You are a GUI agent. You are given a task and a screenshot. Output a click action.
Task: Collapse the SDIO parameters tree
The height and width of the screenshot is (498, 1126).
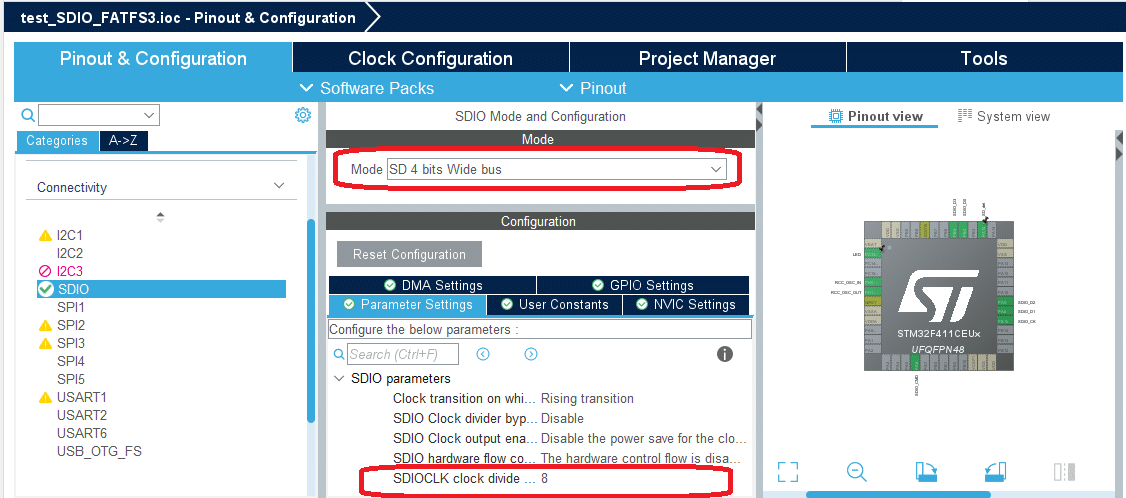(339, 378)
